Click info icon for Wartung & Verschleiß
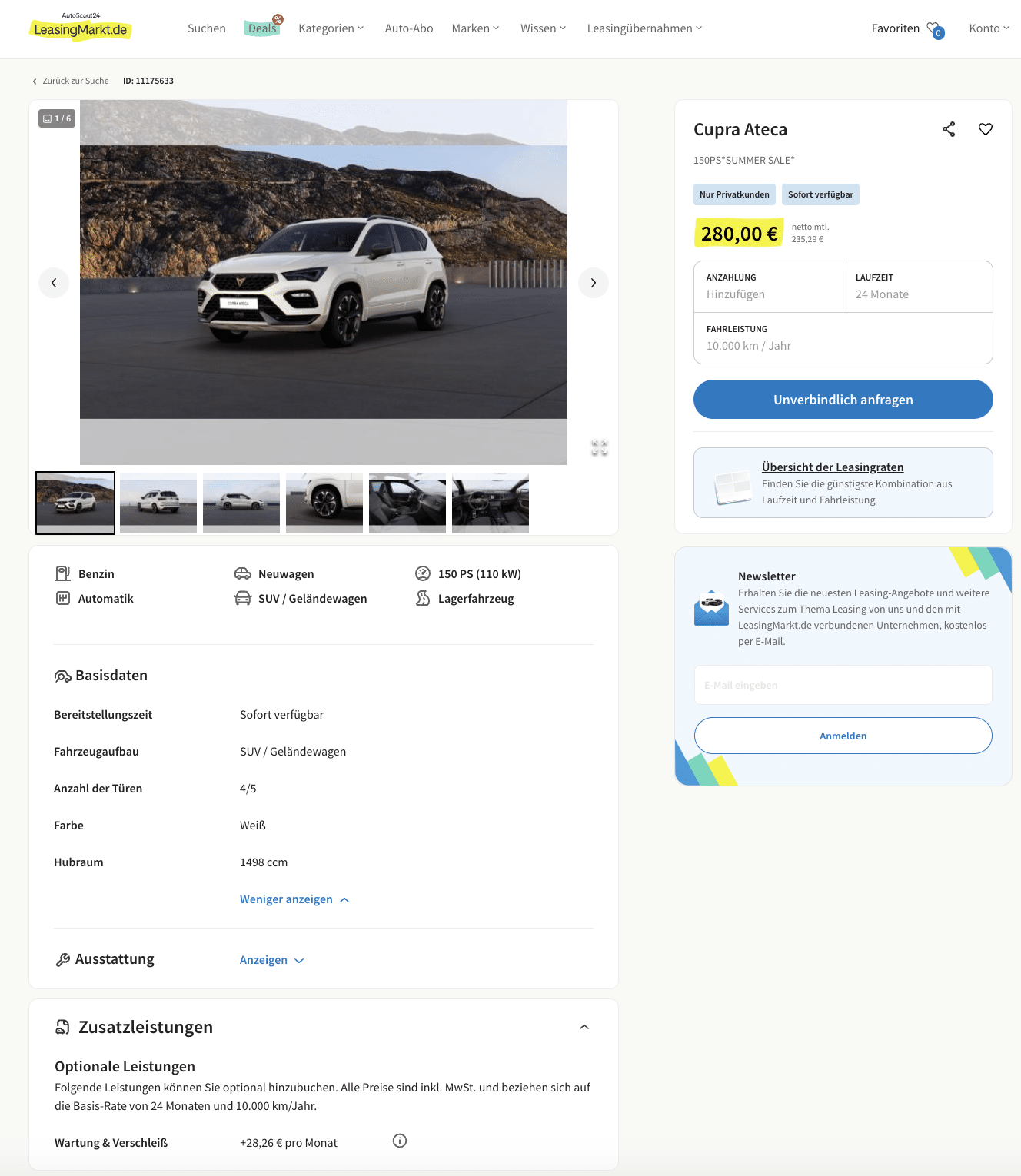The height and width of the screenshot is (1176, 1021). click(x=400, y=1141)
